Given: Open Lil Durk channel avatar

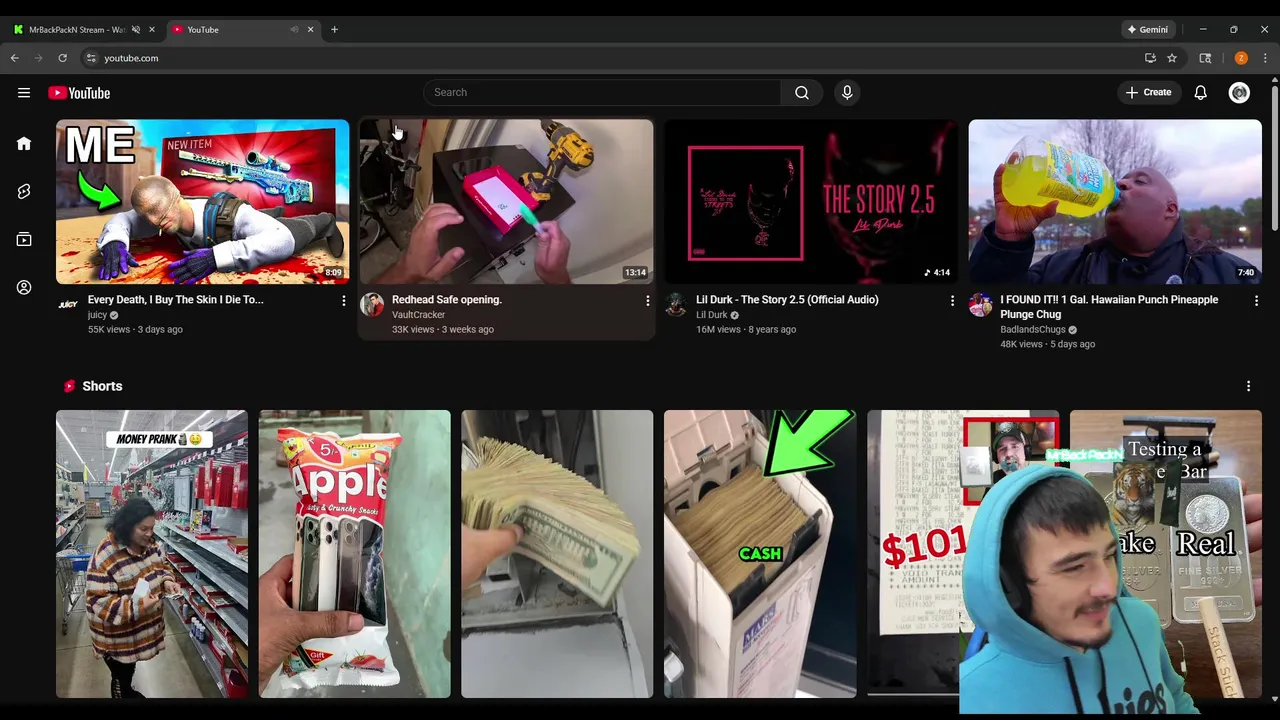Looking at the screenshot, I should [676, 304].
